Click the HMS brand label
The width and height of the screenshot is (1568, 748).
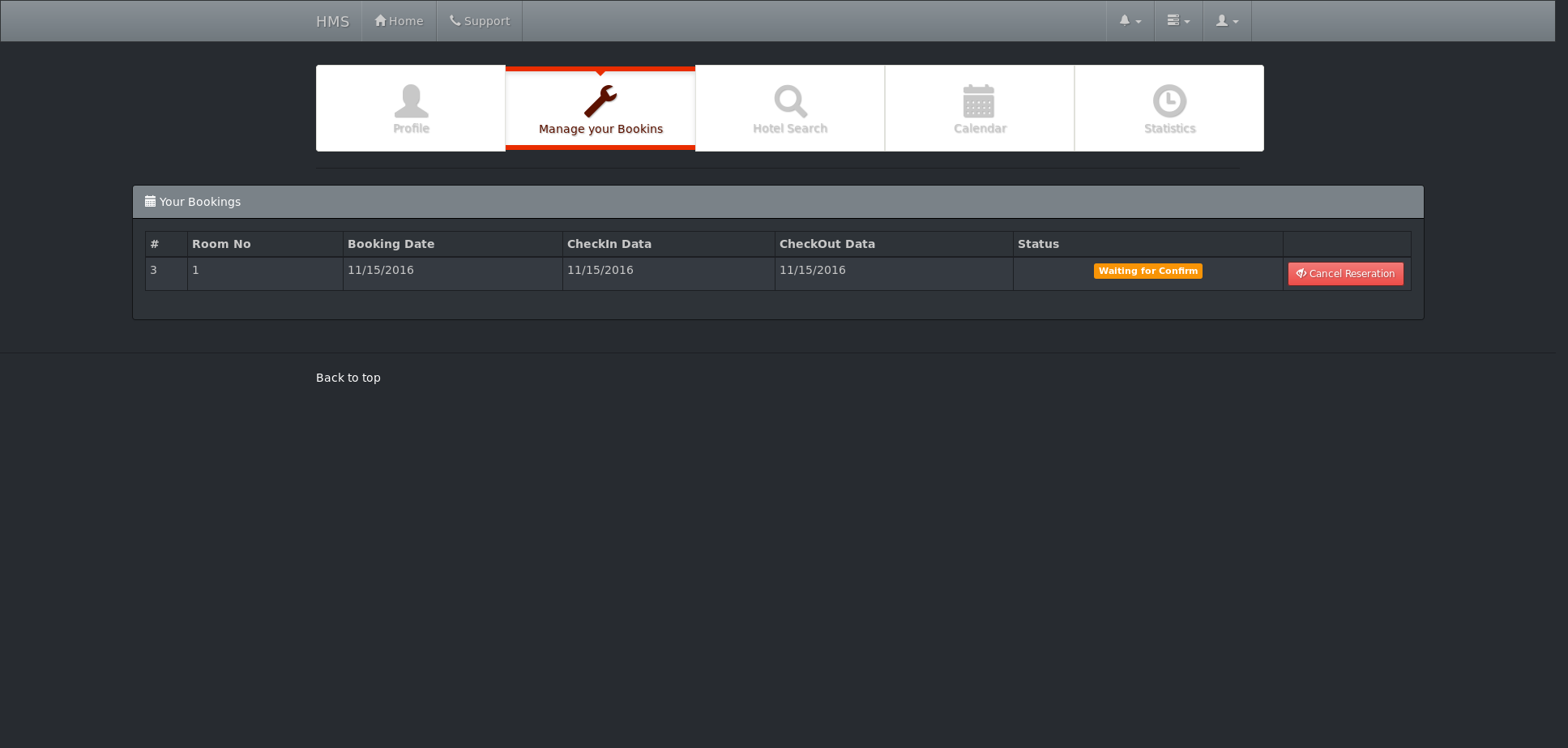coord(332,21)
